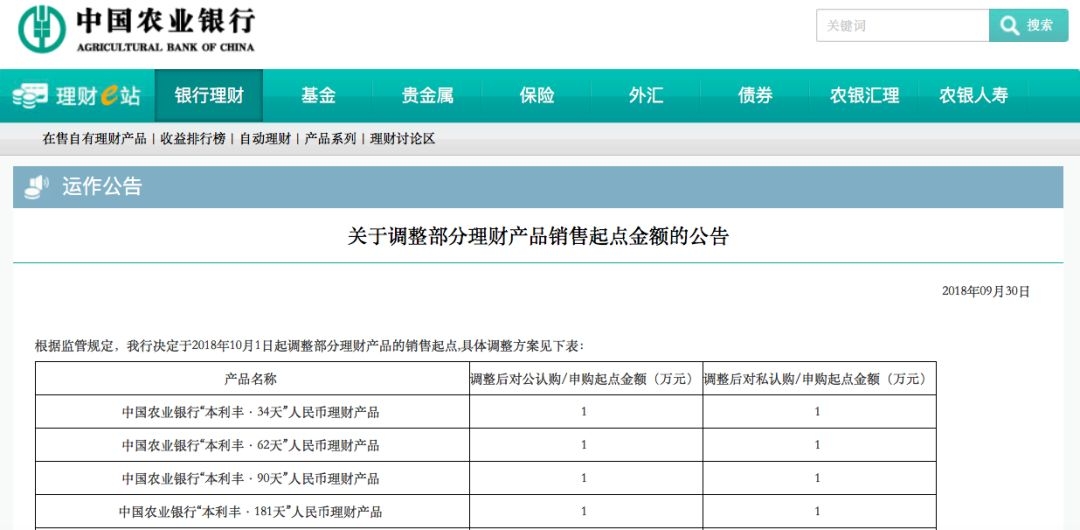Click the 运作公告 megaphone icon
This screenshot has height=530, width=1080.
click(36, 187)
